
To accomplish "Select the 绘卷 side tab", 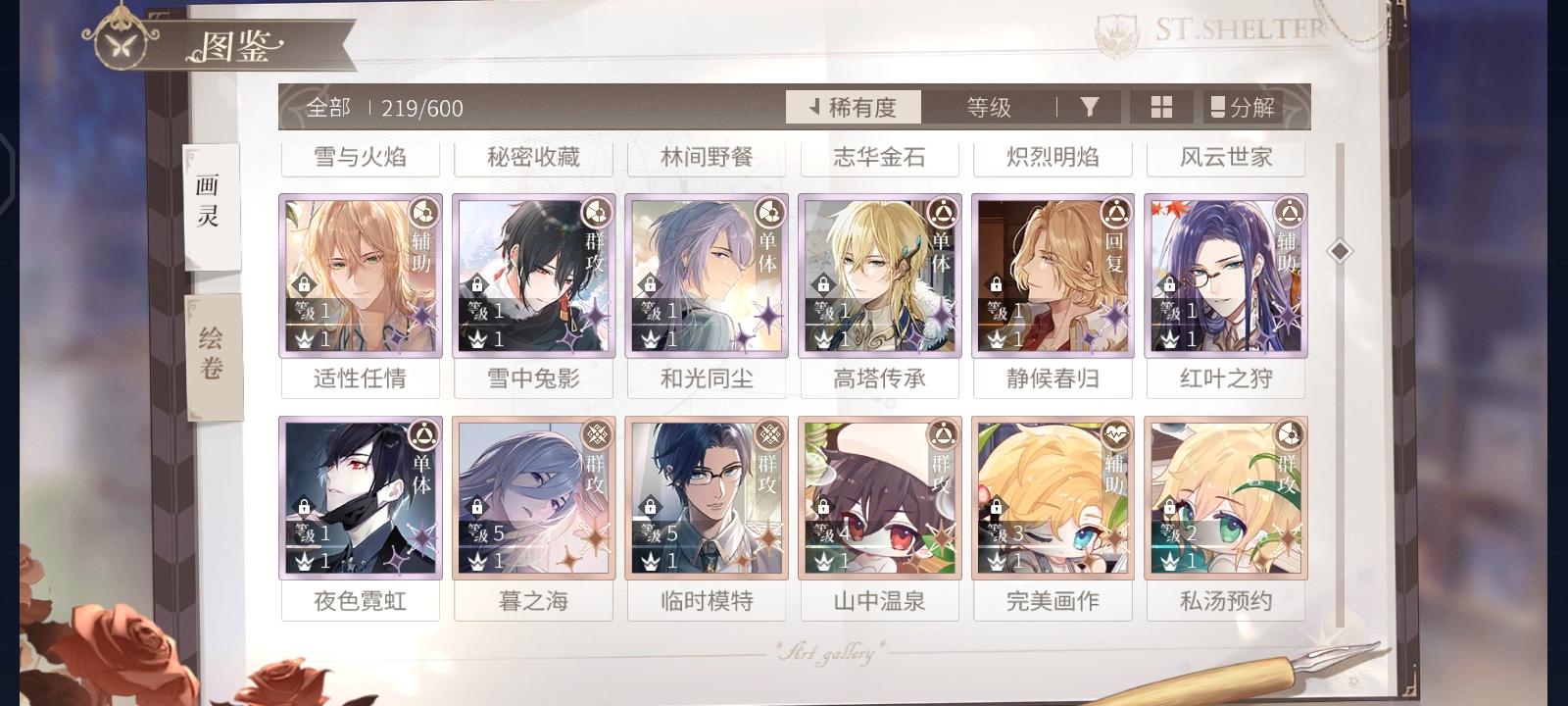I will coord(212,355).
